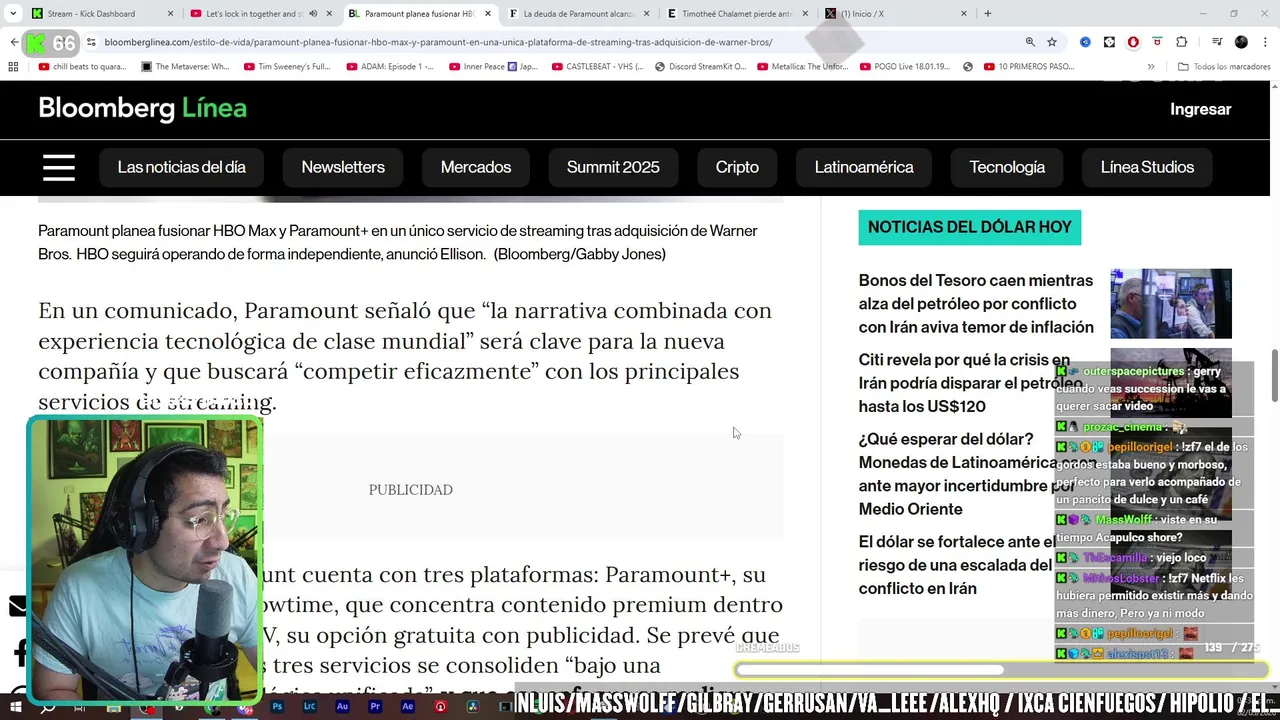Open 10 PRIMEROS PASO... bookmark
Viewport: 1280px width, 720px height.
pyautogui.click(x=1028, y=67)
